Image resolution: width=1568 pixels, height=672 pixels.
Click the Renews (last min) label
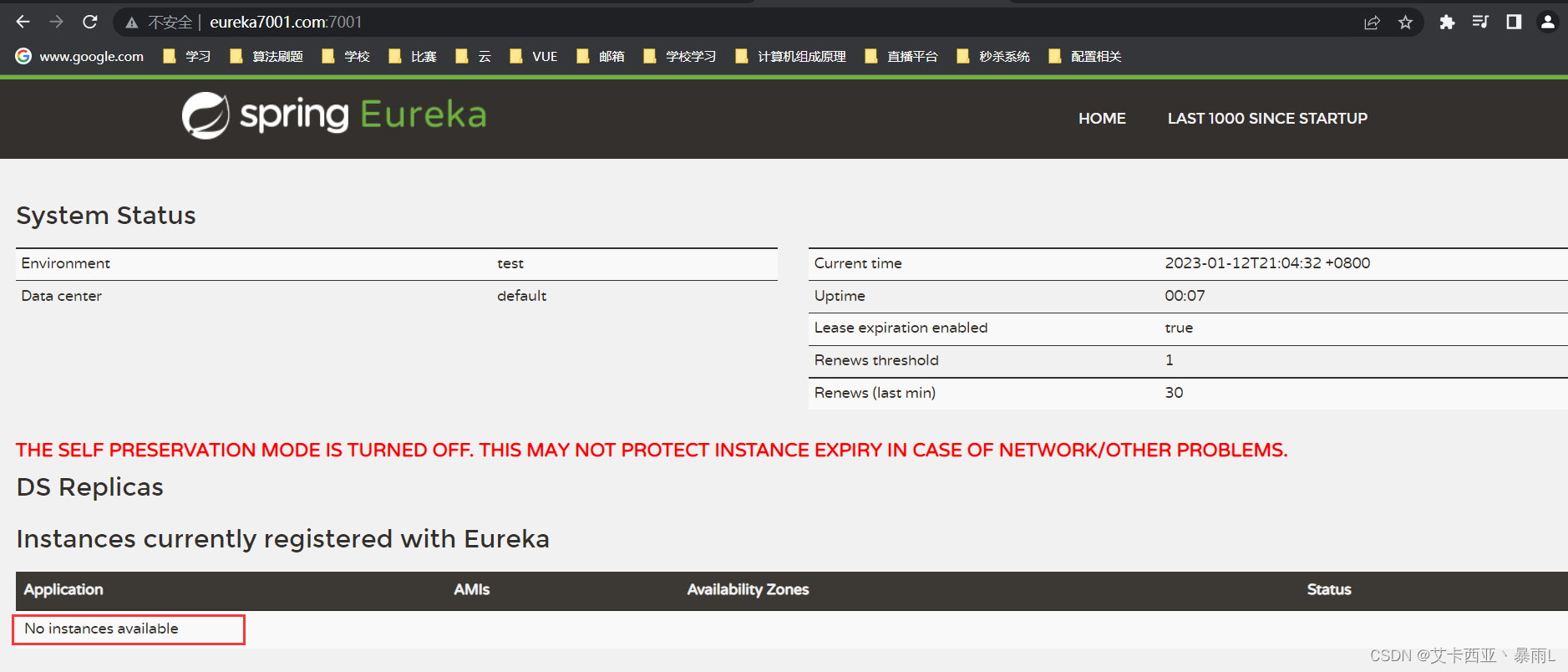(x=875, y=393)
